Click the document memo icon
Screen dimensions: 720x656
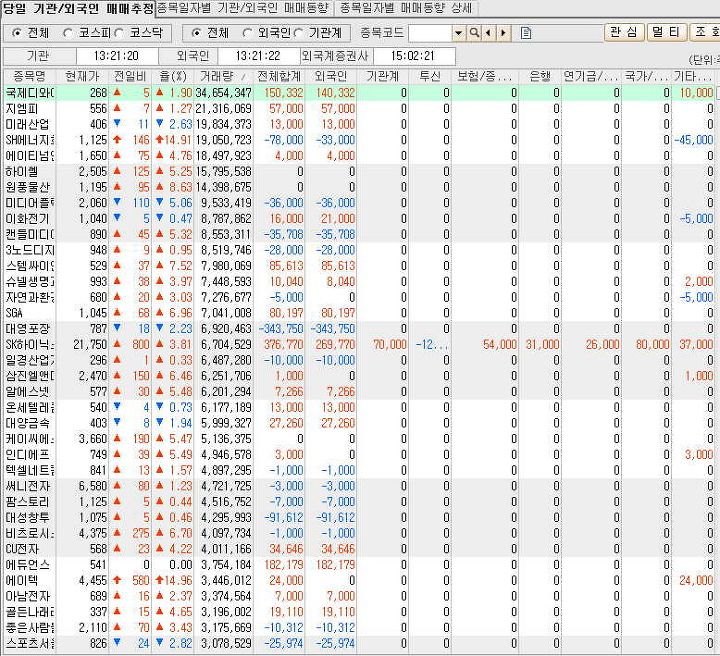click(526, 33)
